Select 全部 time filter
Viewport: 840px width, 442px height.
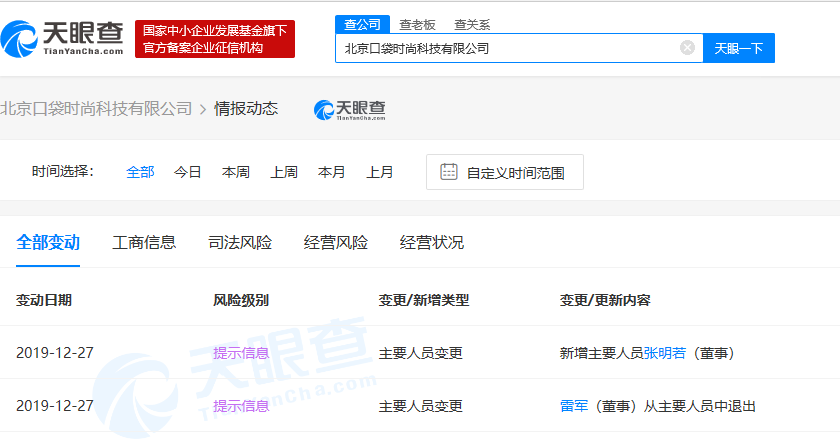tap(140, 172)
